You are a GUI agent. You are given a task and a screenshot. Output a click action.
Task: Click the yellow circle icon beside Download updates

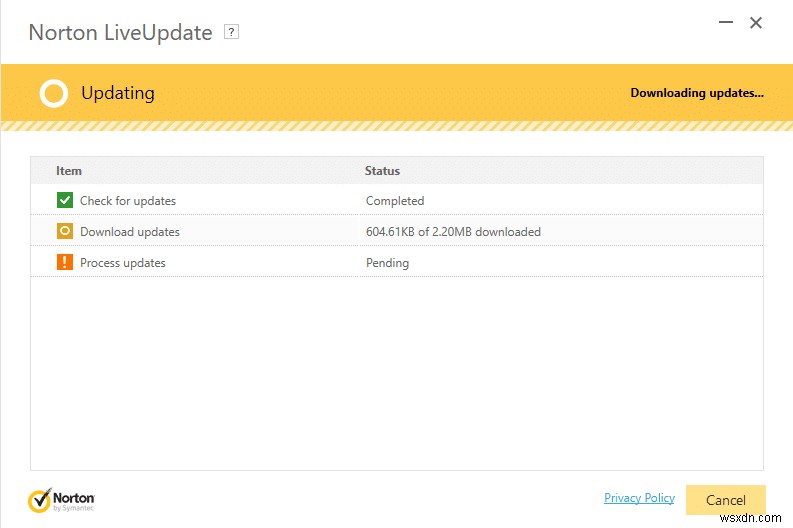[x=65, y=231]
